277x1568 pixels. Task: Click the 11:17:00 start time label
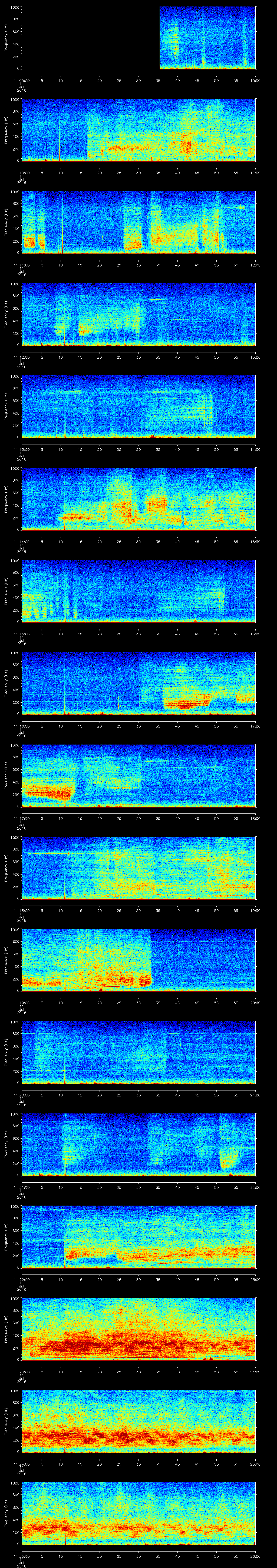point(21,818)
